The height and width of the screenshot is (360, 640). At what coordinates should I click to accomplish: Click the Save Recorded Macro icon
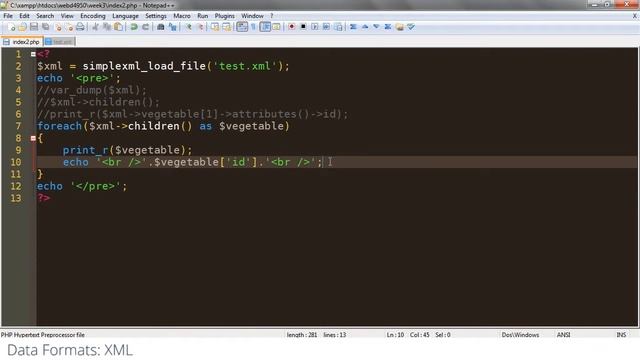point(338,27)
